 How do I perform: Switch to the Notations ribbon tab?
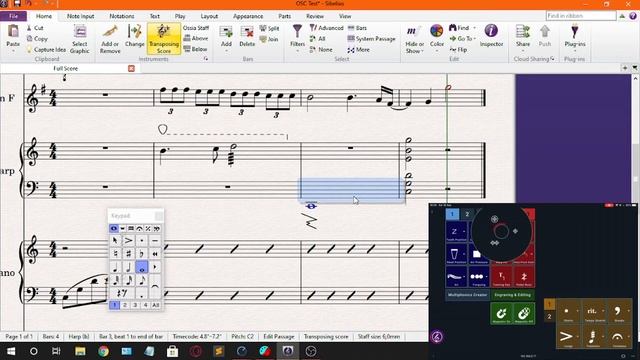pyautogui.click(x=122, y=16)
